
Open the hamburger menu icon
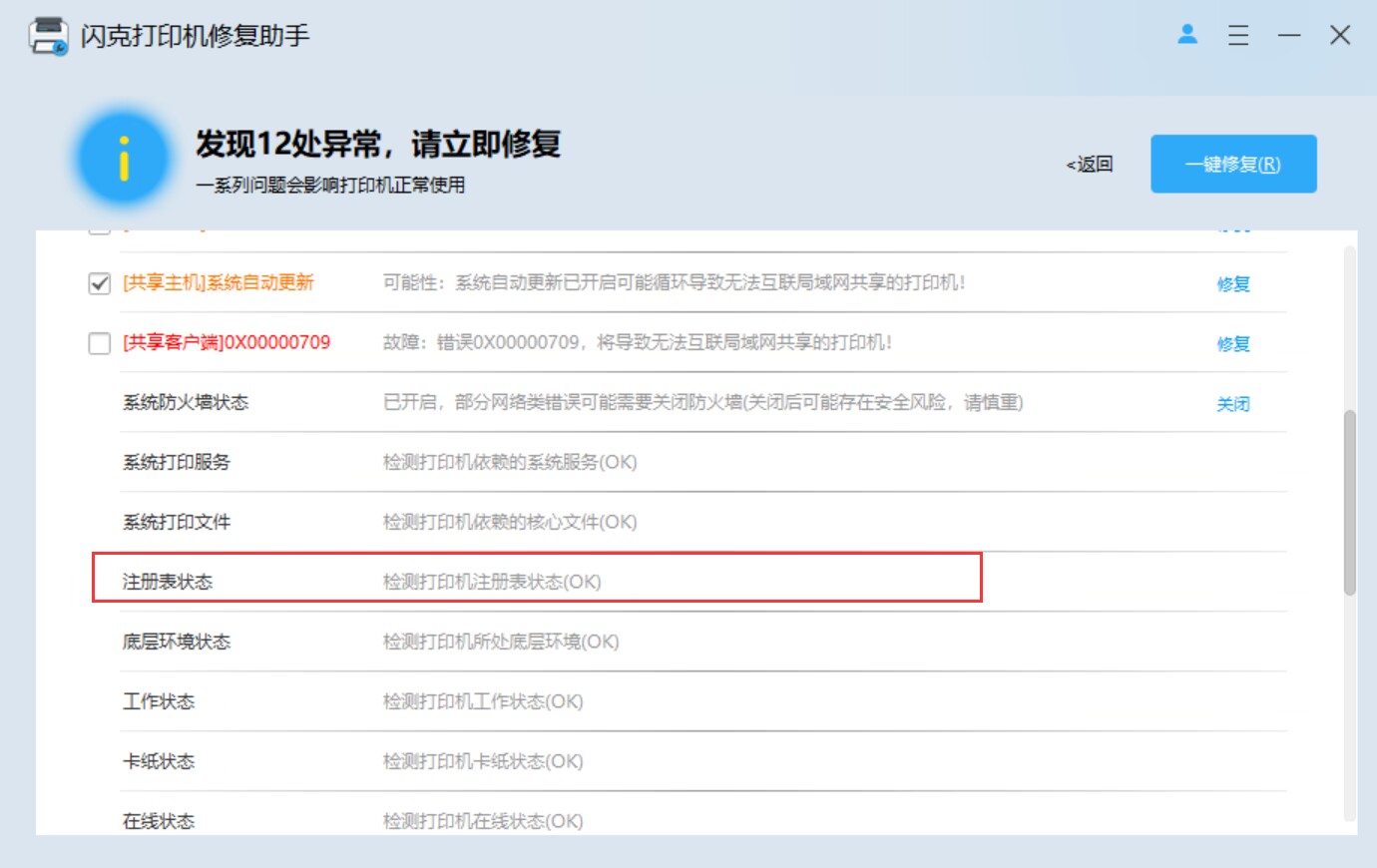click(x=1238, y=36)
